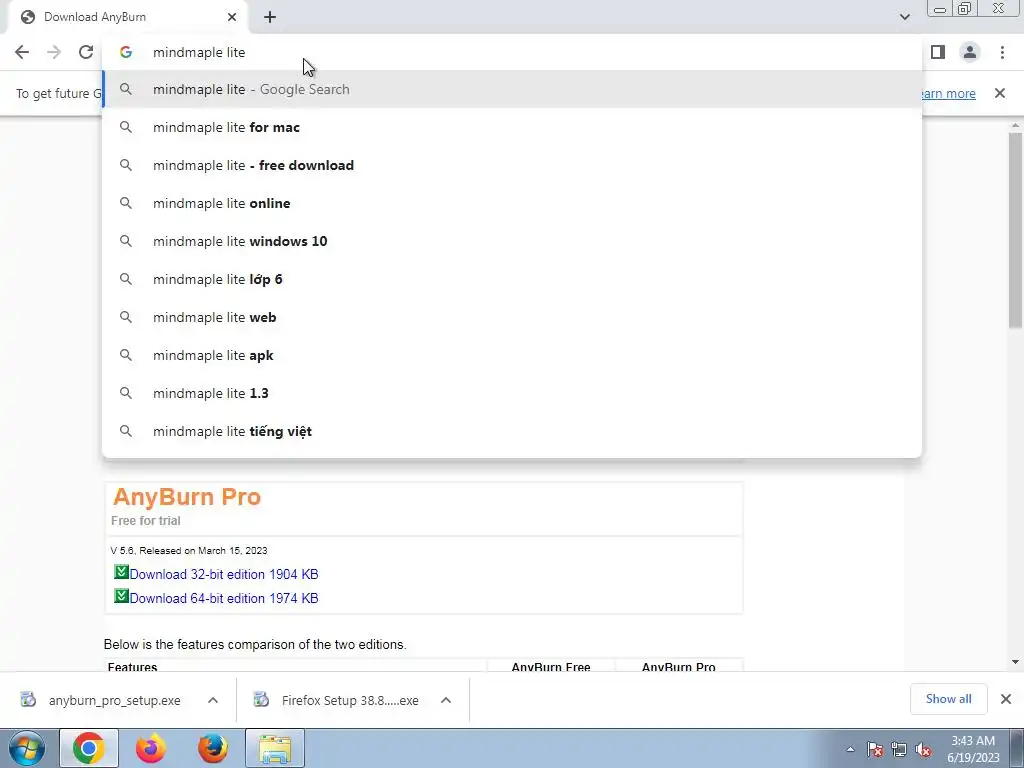Choose suggestion 'mindmaple lite lớp 6'
Viewport: 1024px width, 768px height.
coord(512,280)
